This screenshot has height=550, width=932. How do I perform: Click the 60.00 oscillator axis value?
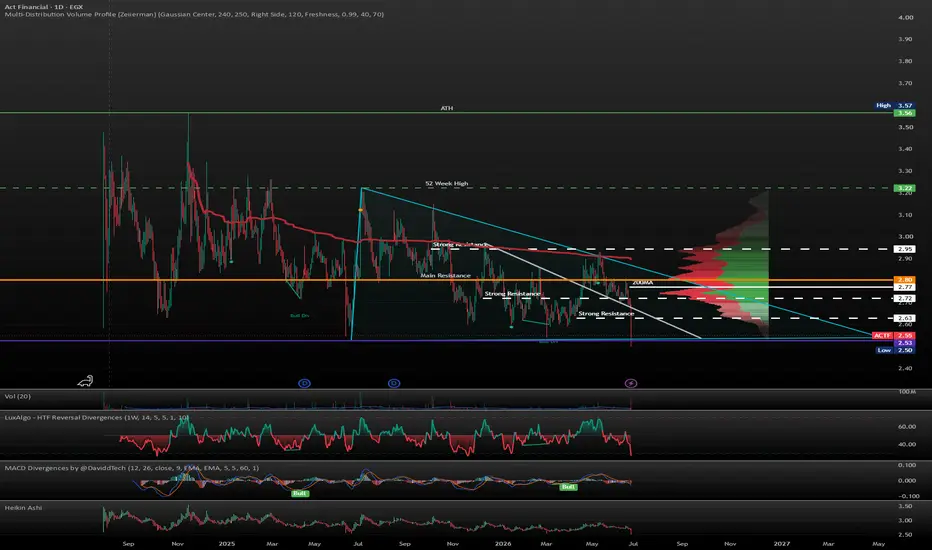tap(907, 426)
